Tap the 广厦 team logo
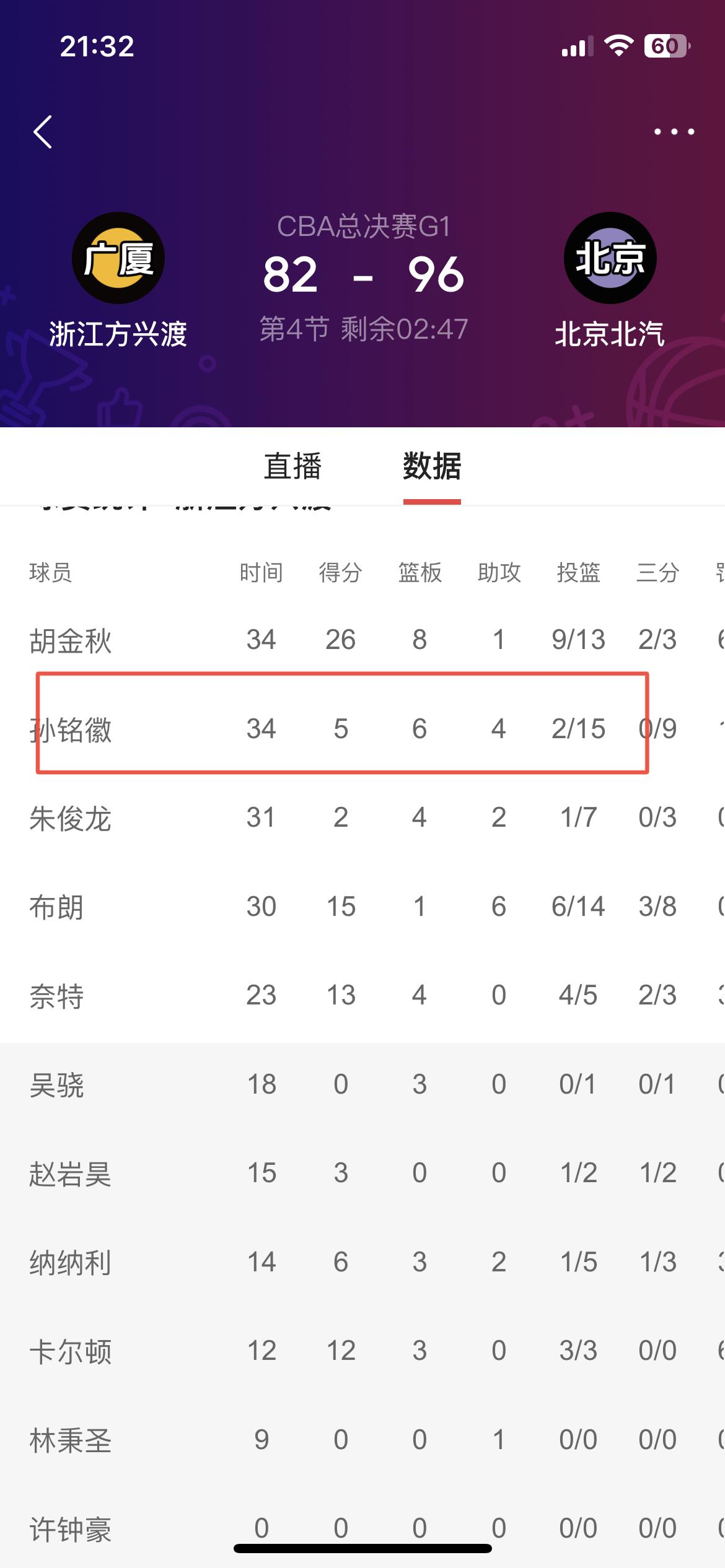 (x=118, y=258)
